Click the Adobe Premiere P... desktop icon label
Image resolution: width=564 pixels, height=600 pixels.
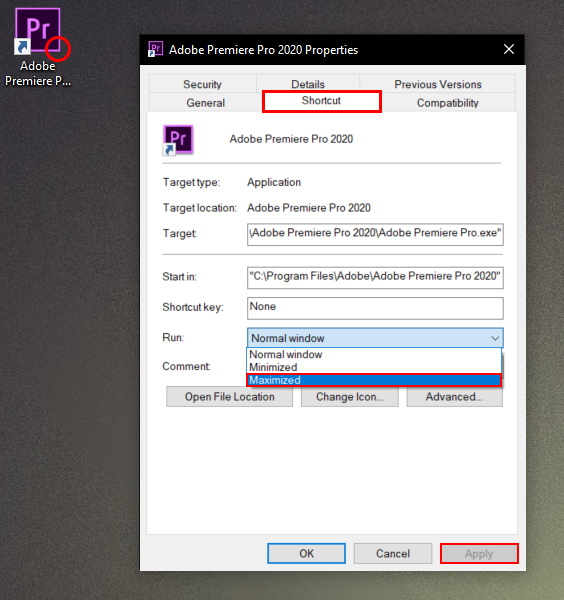click(37, 73)
